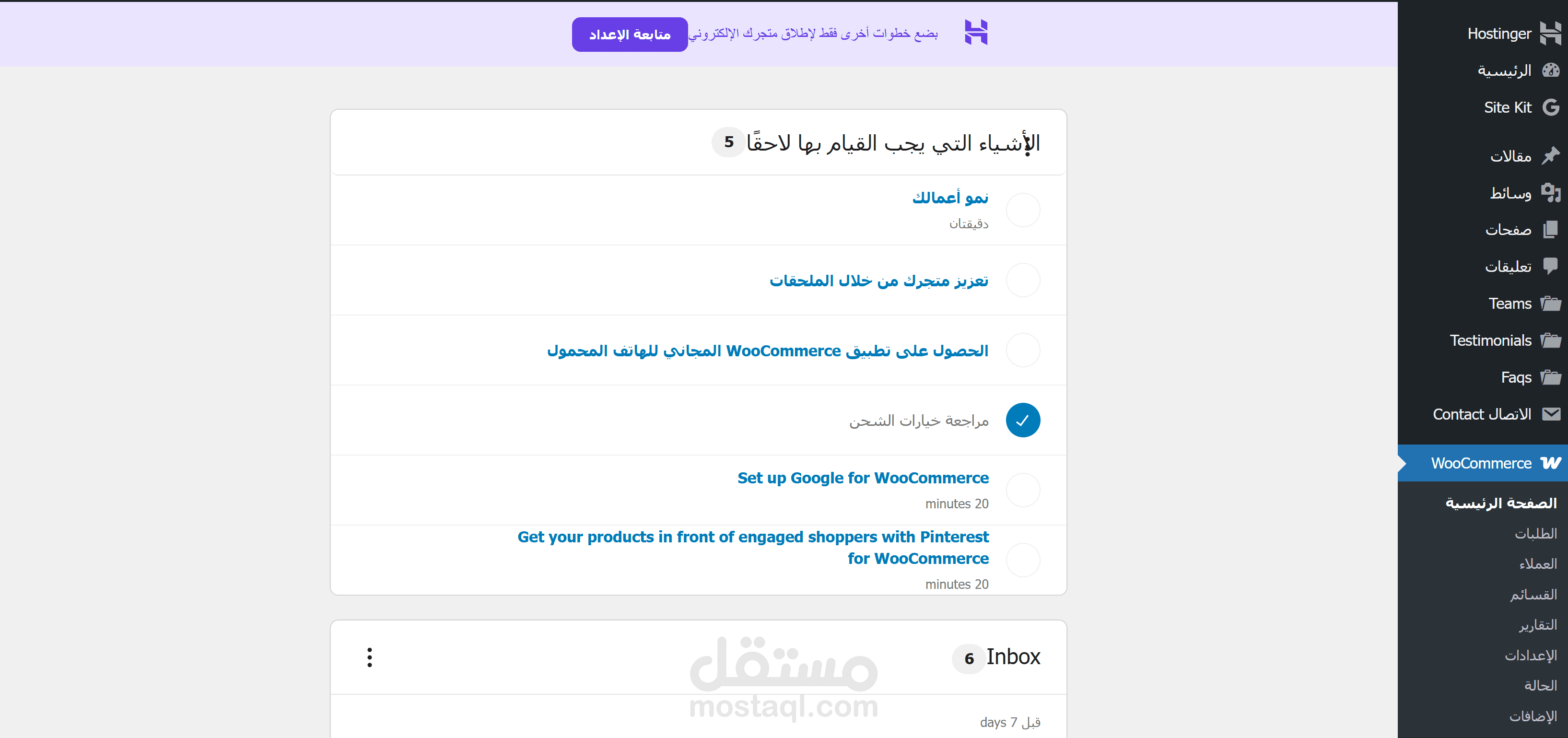Toggle the Set up Google for WooCommerce circle
The width and height of the screenshot is (1568, 738).
pyautogui.click(x=1023, y=490)
